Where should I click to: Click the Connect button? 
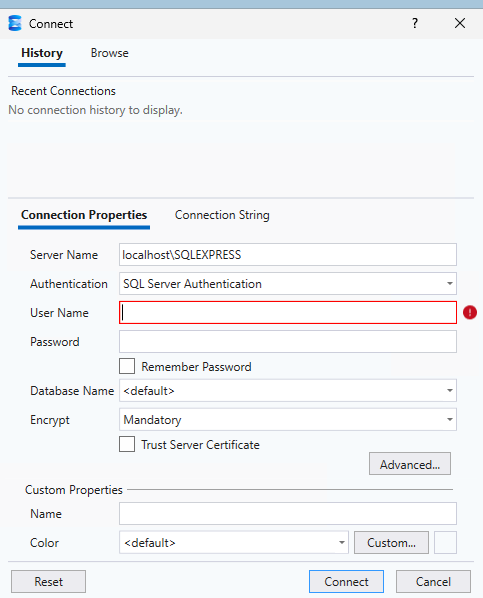point(346,582)
